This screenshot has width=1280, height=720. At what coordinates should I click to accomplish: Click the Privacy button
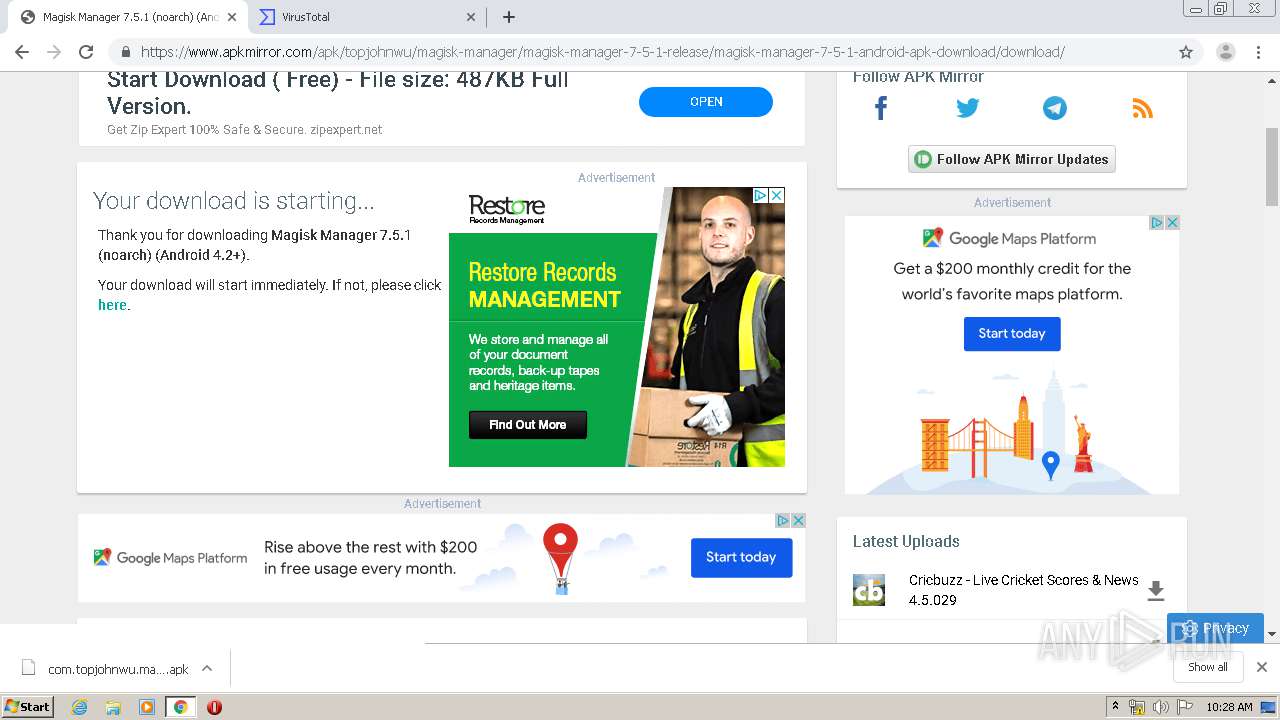pyautogui.click(x=1215, y=628)
